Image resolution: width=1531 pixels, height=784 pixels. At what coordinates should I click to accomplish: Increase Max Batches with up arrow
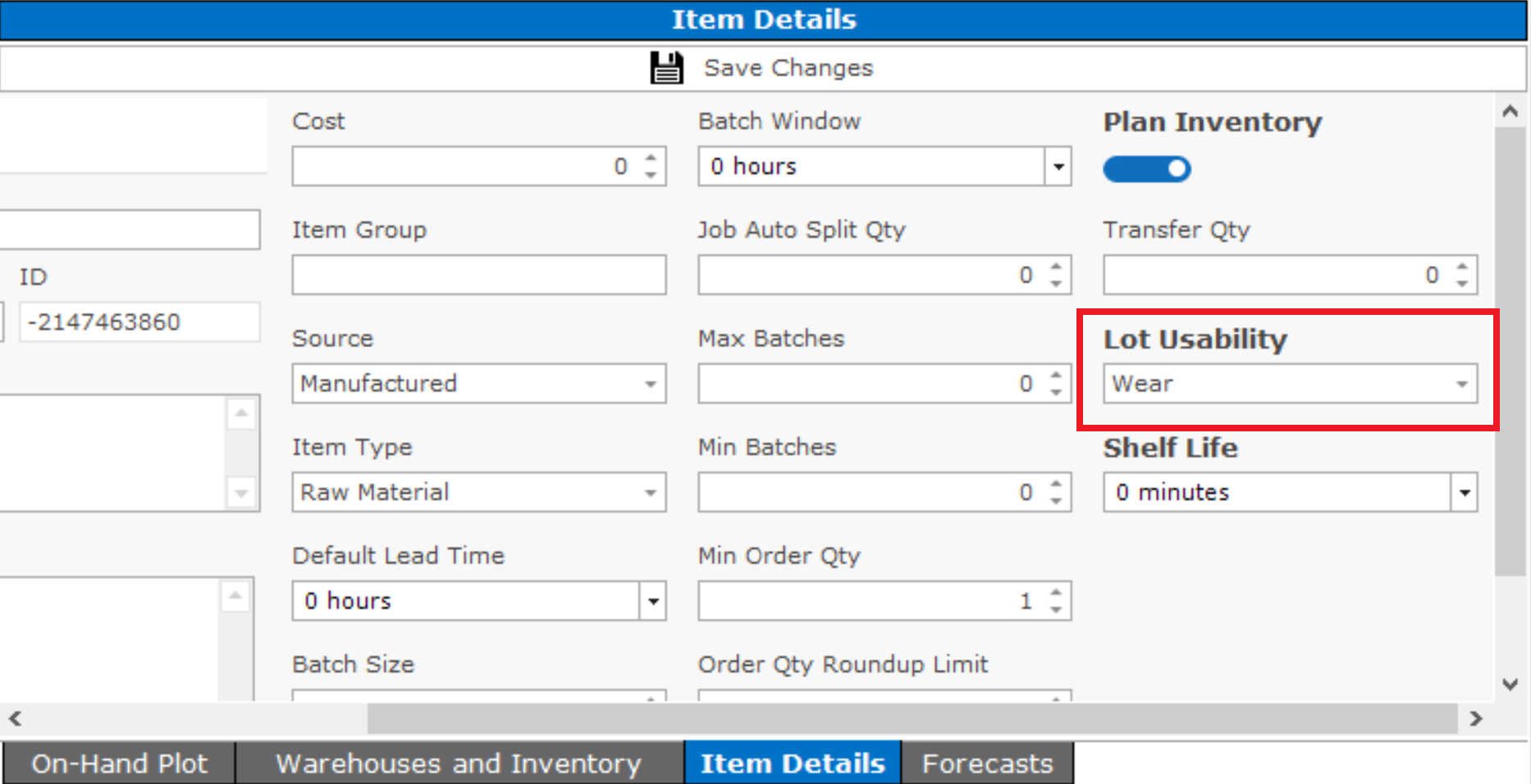1056,375
